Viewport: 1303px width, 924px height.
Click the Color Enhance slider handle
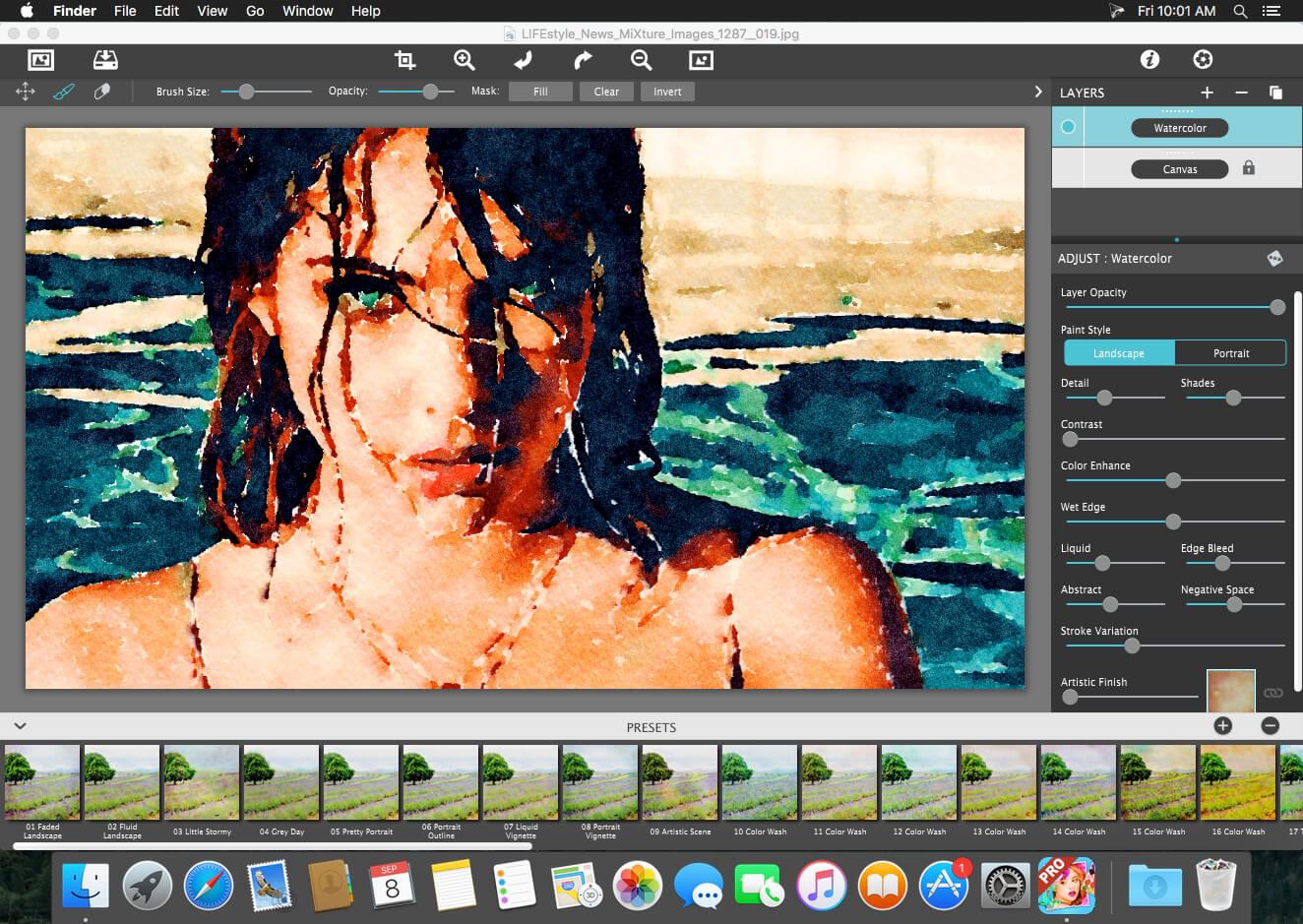(1173, 480)
